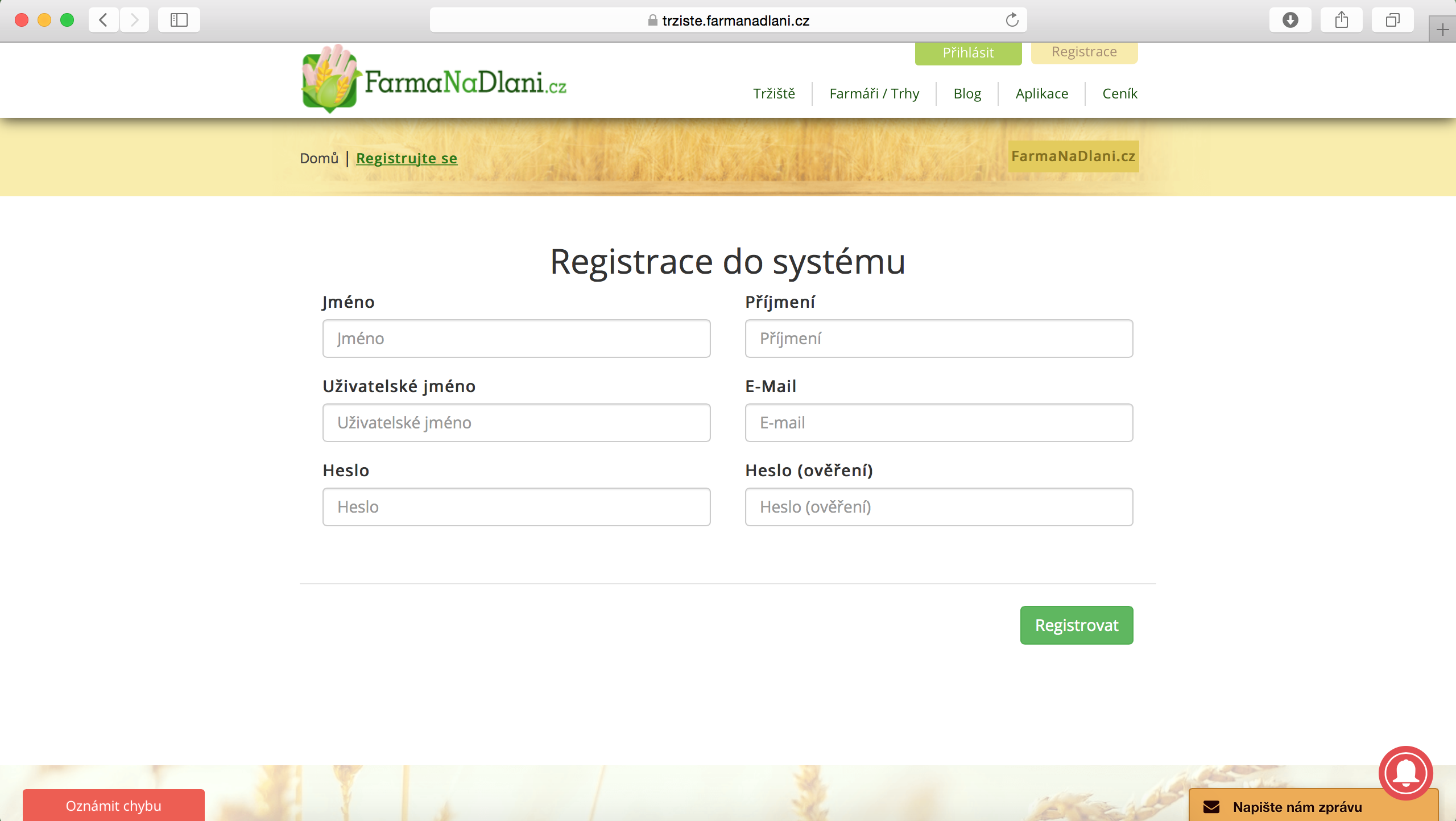The height and width of the screenshot is (821, 1456).
Task: Go to Farmáři / Trhy page
Action: (874, 94)
